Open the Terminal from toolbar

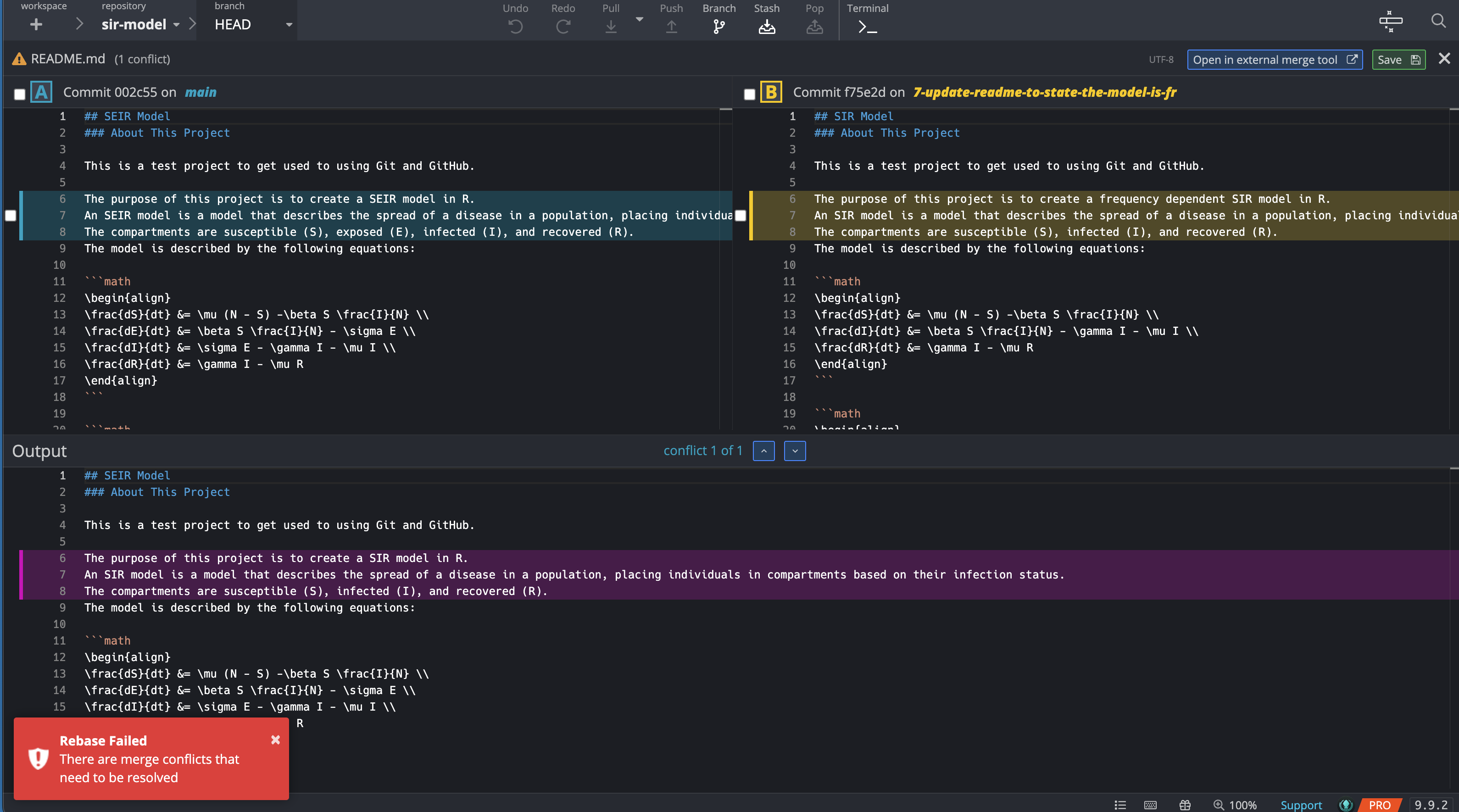[867, 26]
